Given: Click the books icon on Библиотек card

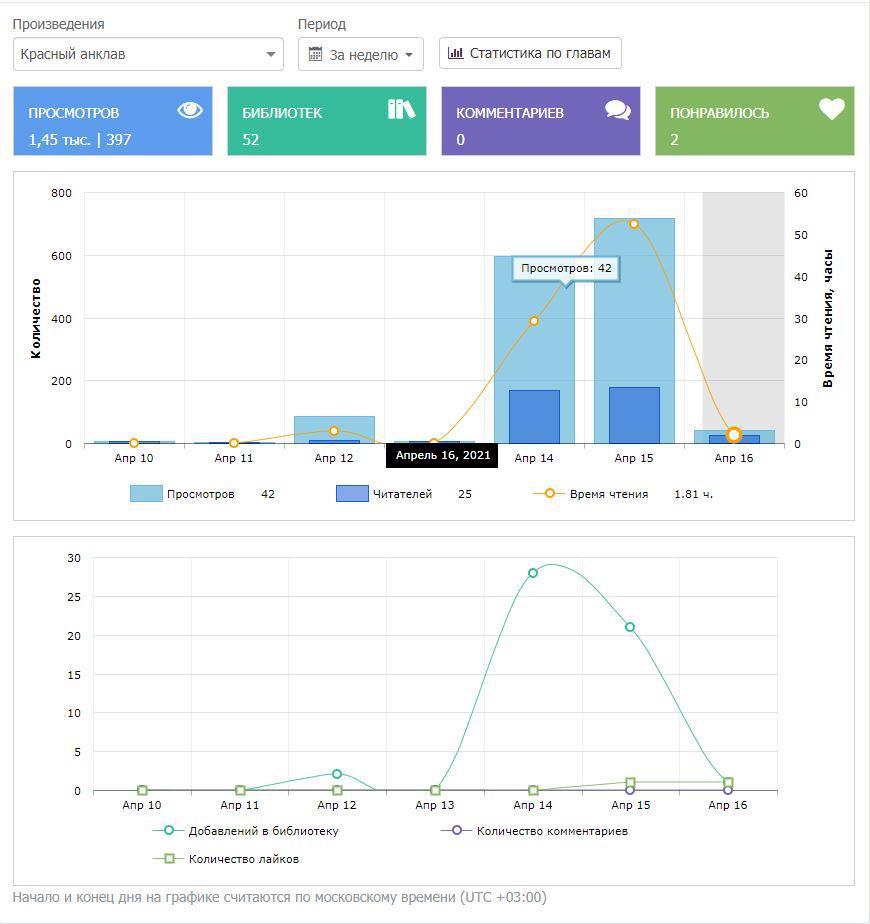Looking at the screenshot, I should click(x=401, y=109).
